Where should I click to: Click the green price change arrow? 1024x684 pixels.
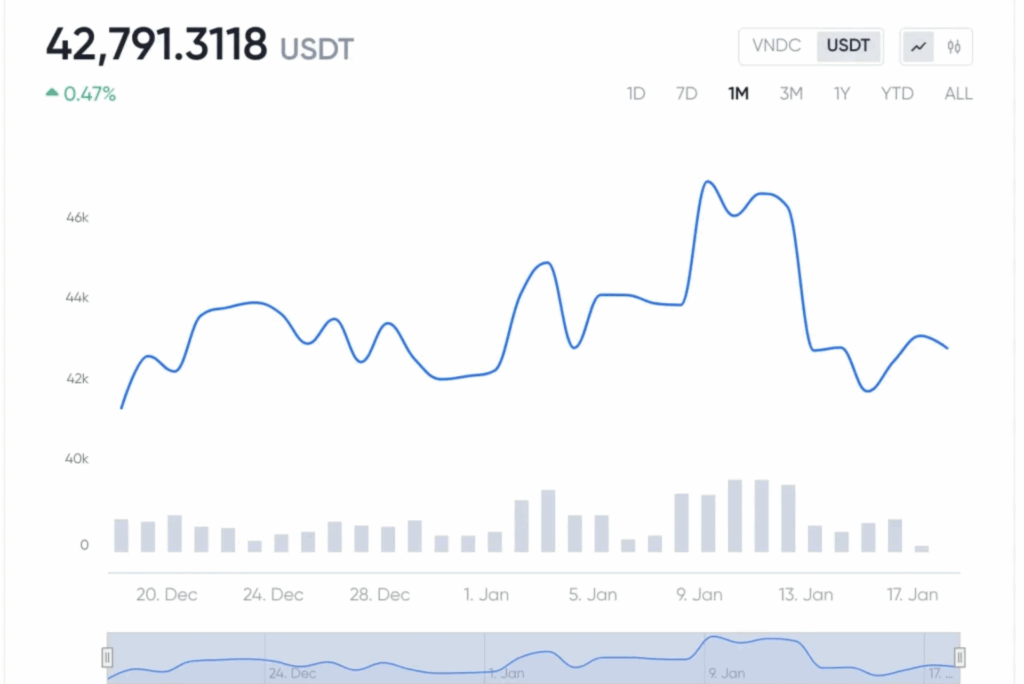pyautogui.click(x=52, y=94)
